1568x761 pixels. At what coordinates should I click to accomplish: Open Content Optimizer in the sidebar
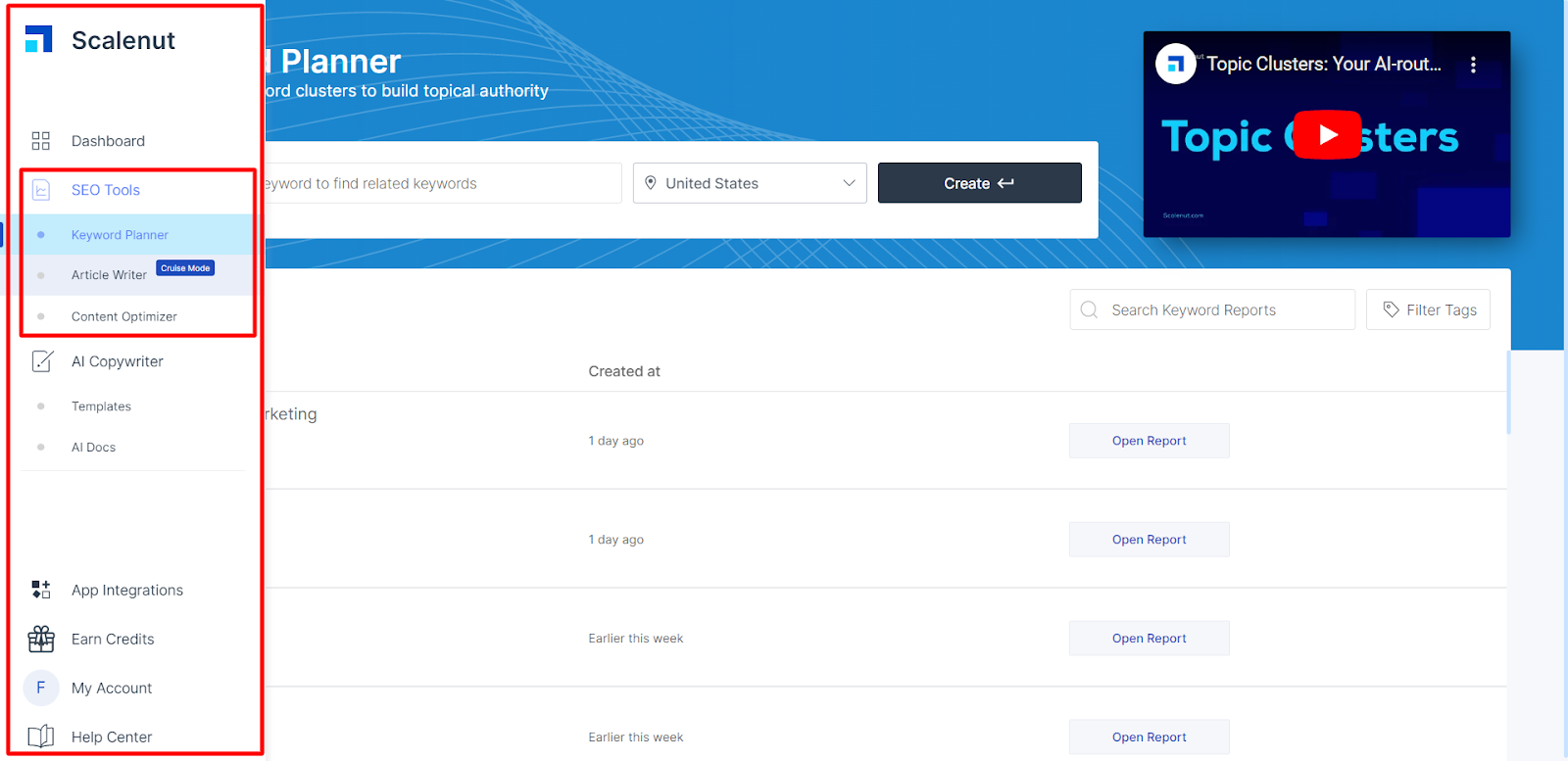pyautogui.click(x=124, y=316)
